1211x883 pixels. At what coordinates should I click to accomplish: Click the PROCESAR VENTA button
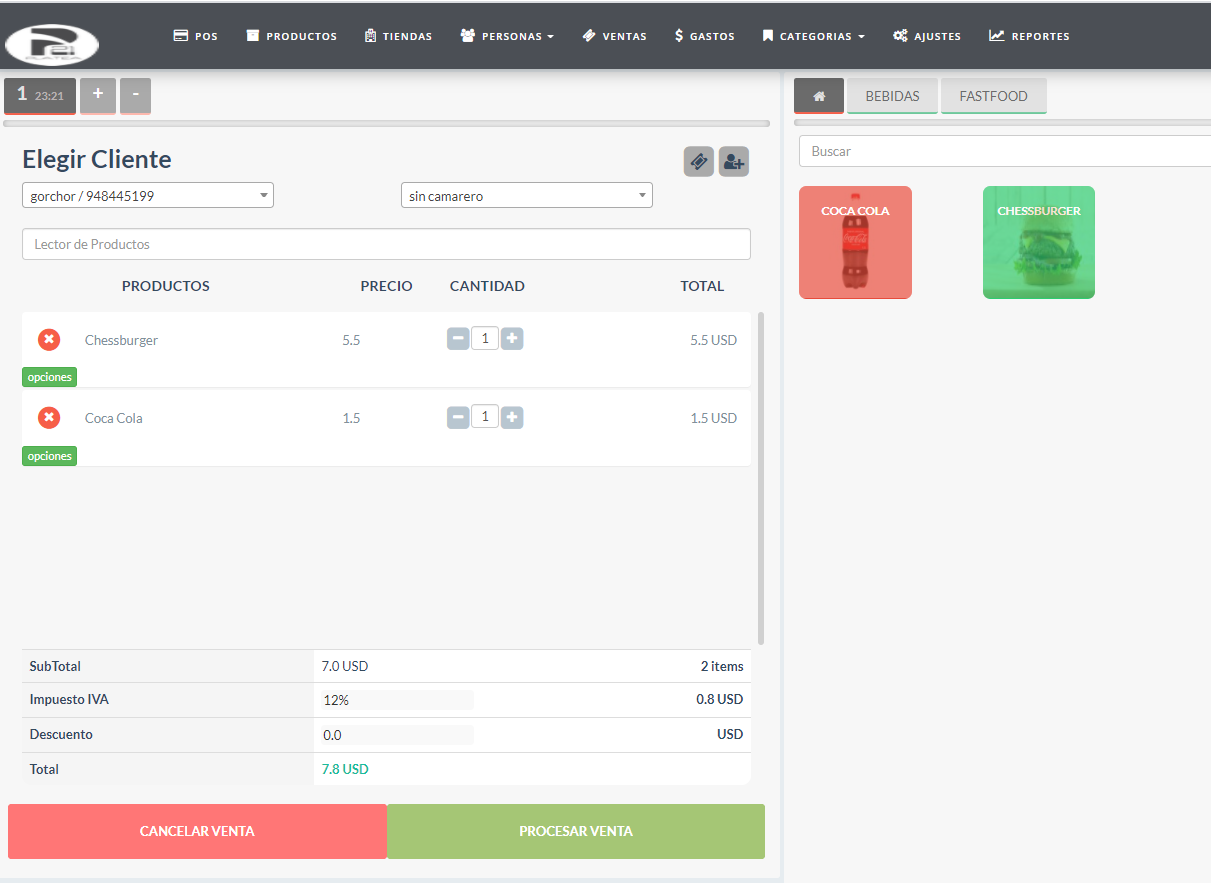[576, 831]
